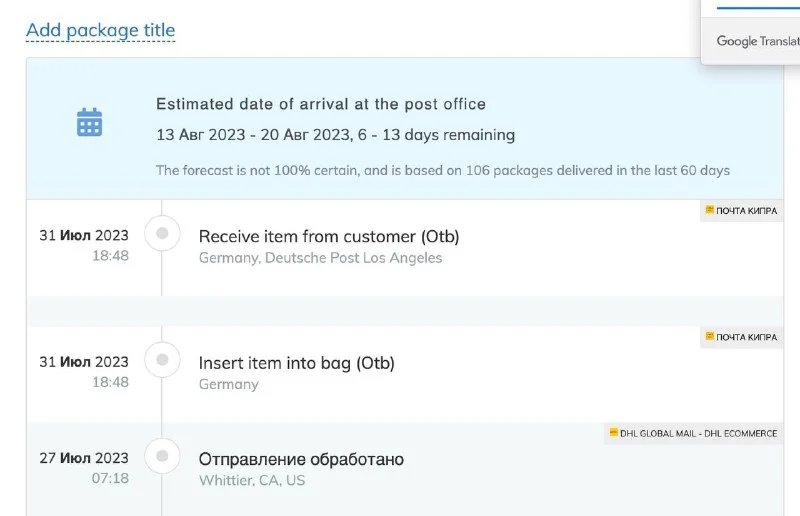800x516 pixels.
Task: Click Whittier, CA, US location text
Action: (x=252, y=480)
